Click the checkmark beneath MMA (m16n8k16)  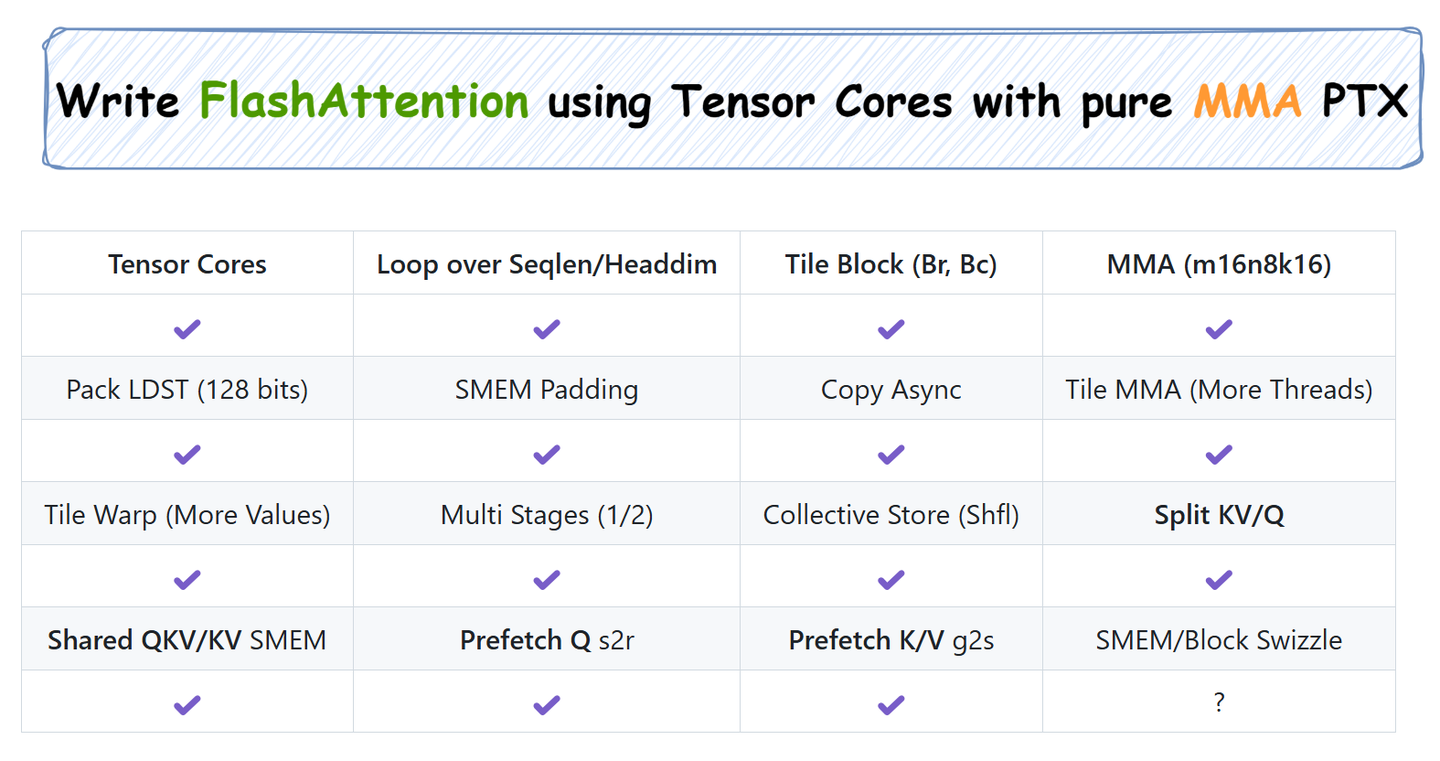[x=1218, y=329]
